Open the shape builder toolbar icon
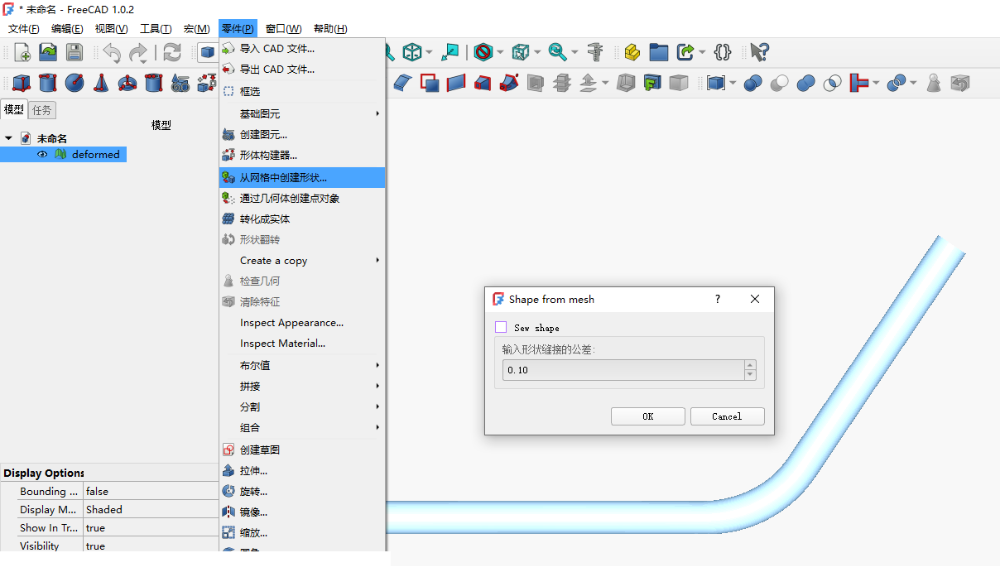This screenshot has width=1000, height=566. click(x=207, y=83)
